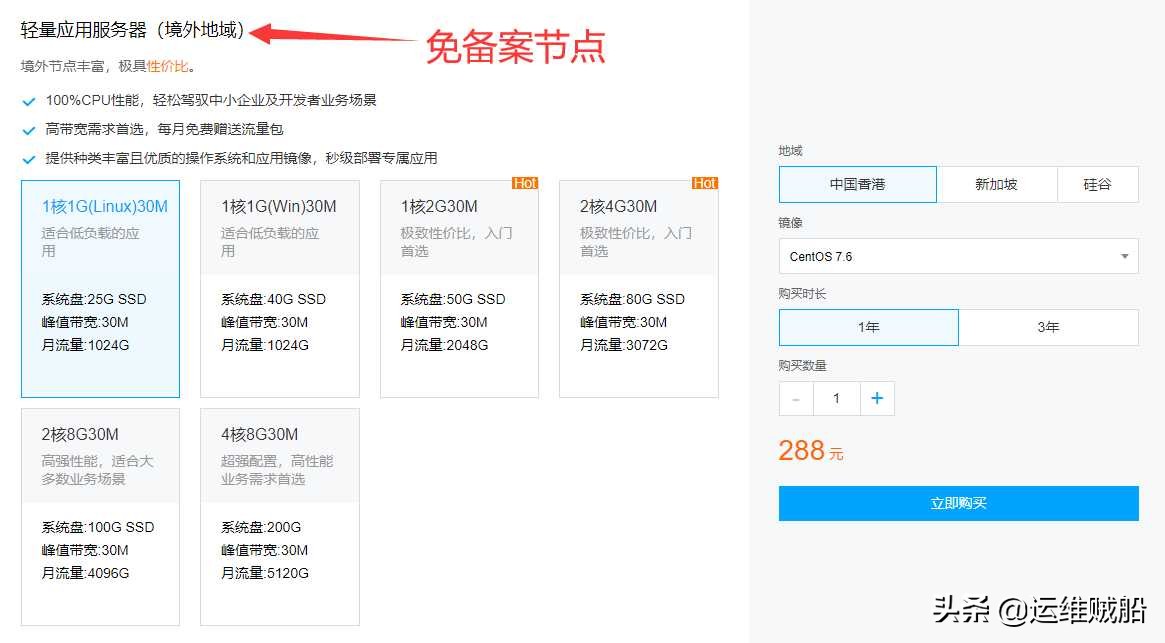Click the checkmark icon beside 100%CPU性能 feature
This screenshot has width=1165, height=643.
(27, 101)
